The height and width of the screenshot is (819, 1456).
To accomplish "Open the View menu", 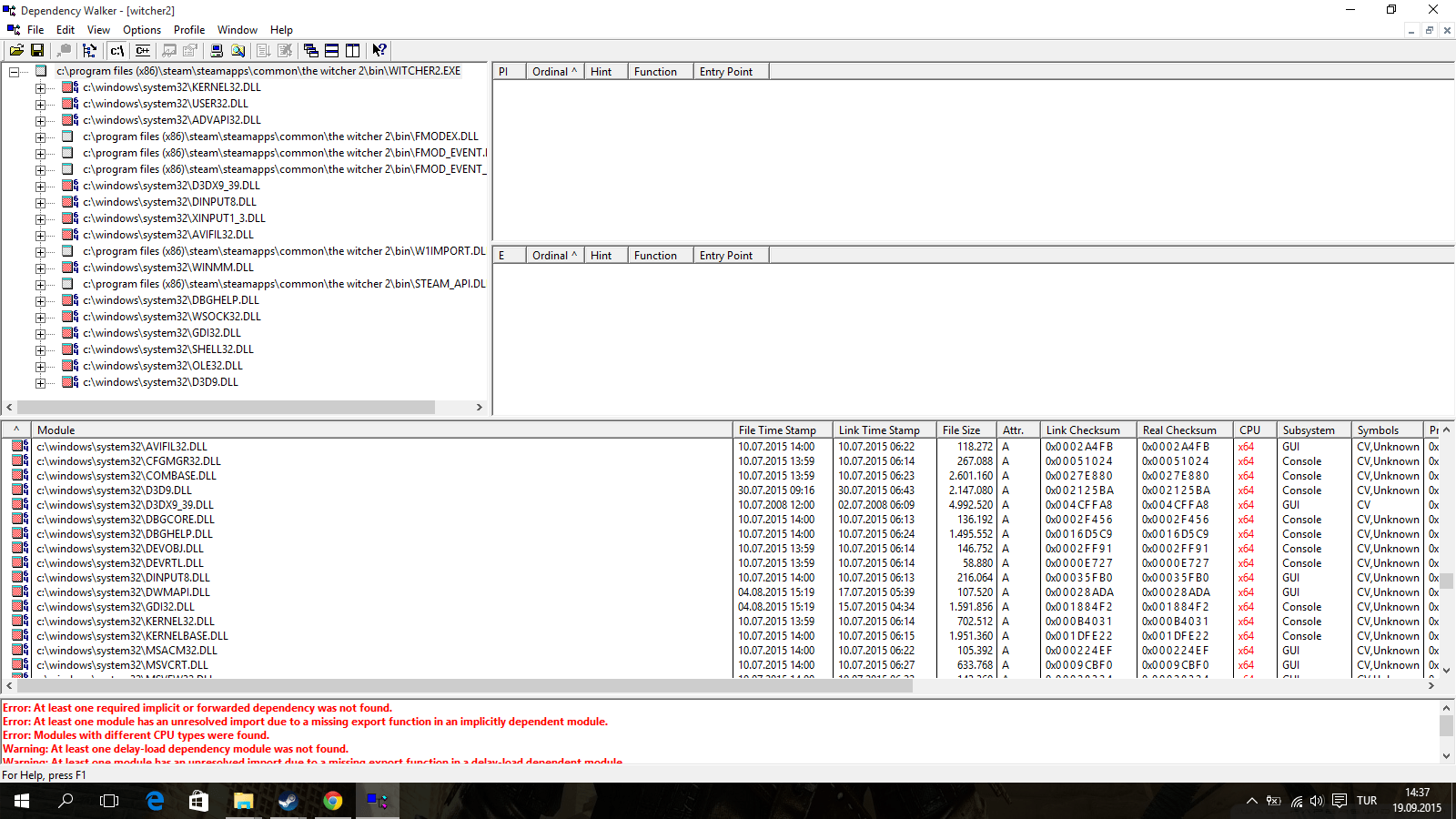I will tap(98, 30).
